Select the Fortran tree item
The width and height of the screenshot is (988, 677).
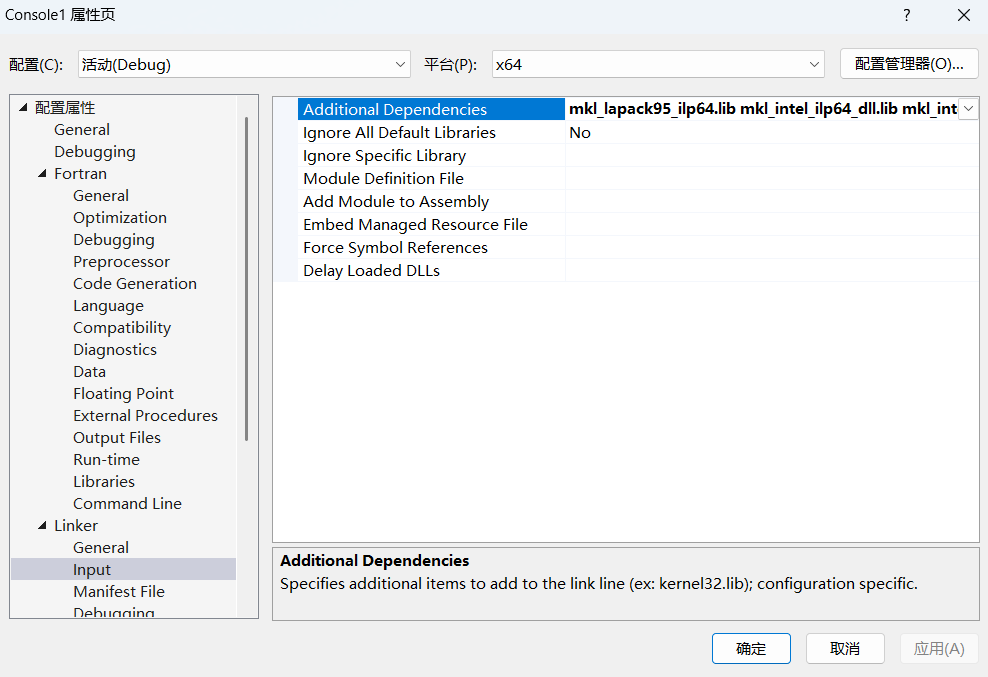80,174
